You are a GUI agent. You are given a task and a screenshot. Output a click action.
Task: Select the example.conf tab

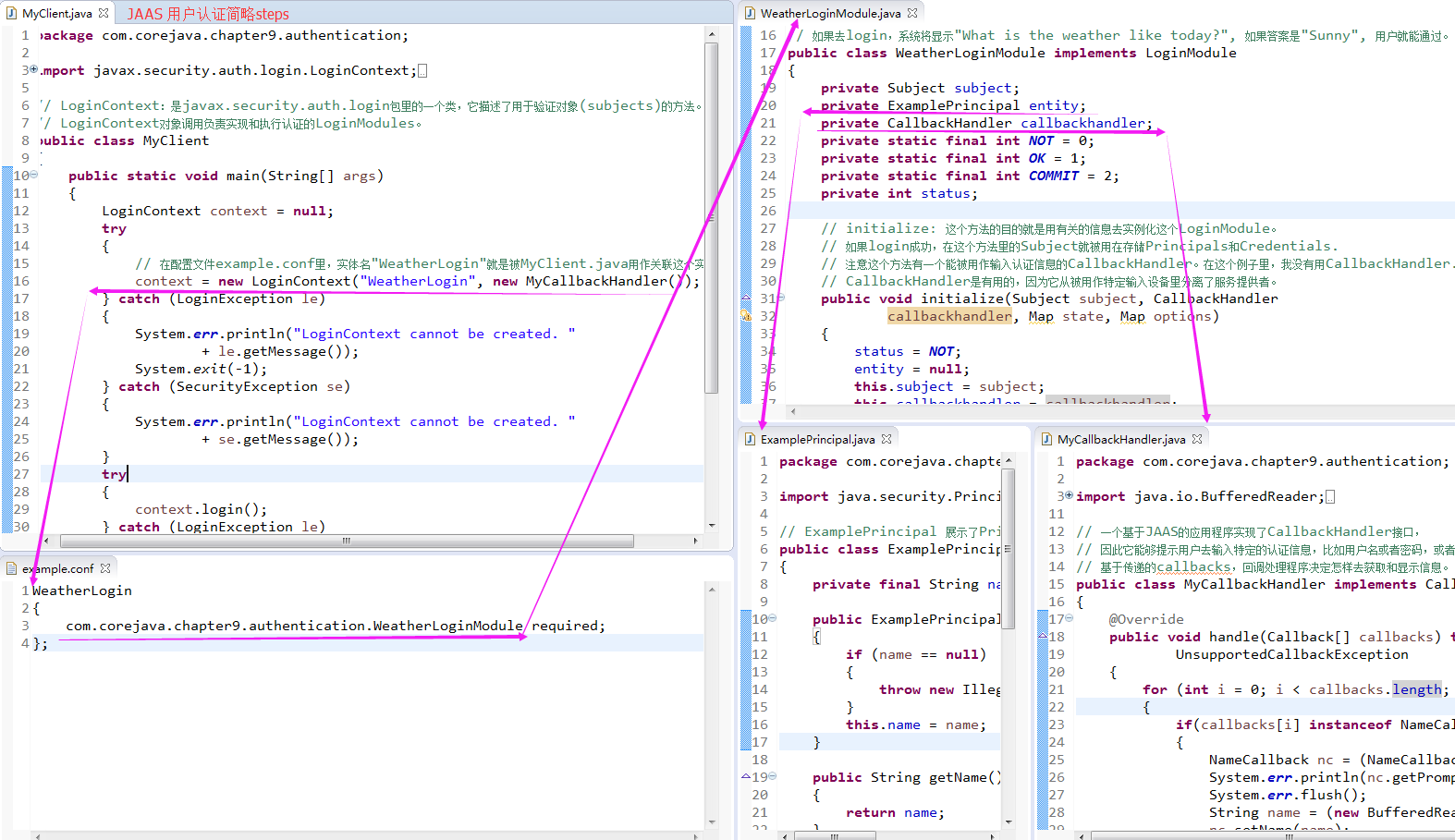[57, 568]
